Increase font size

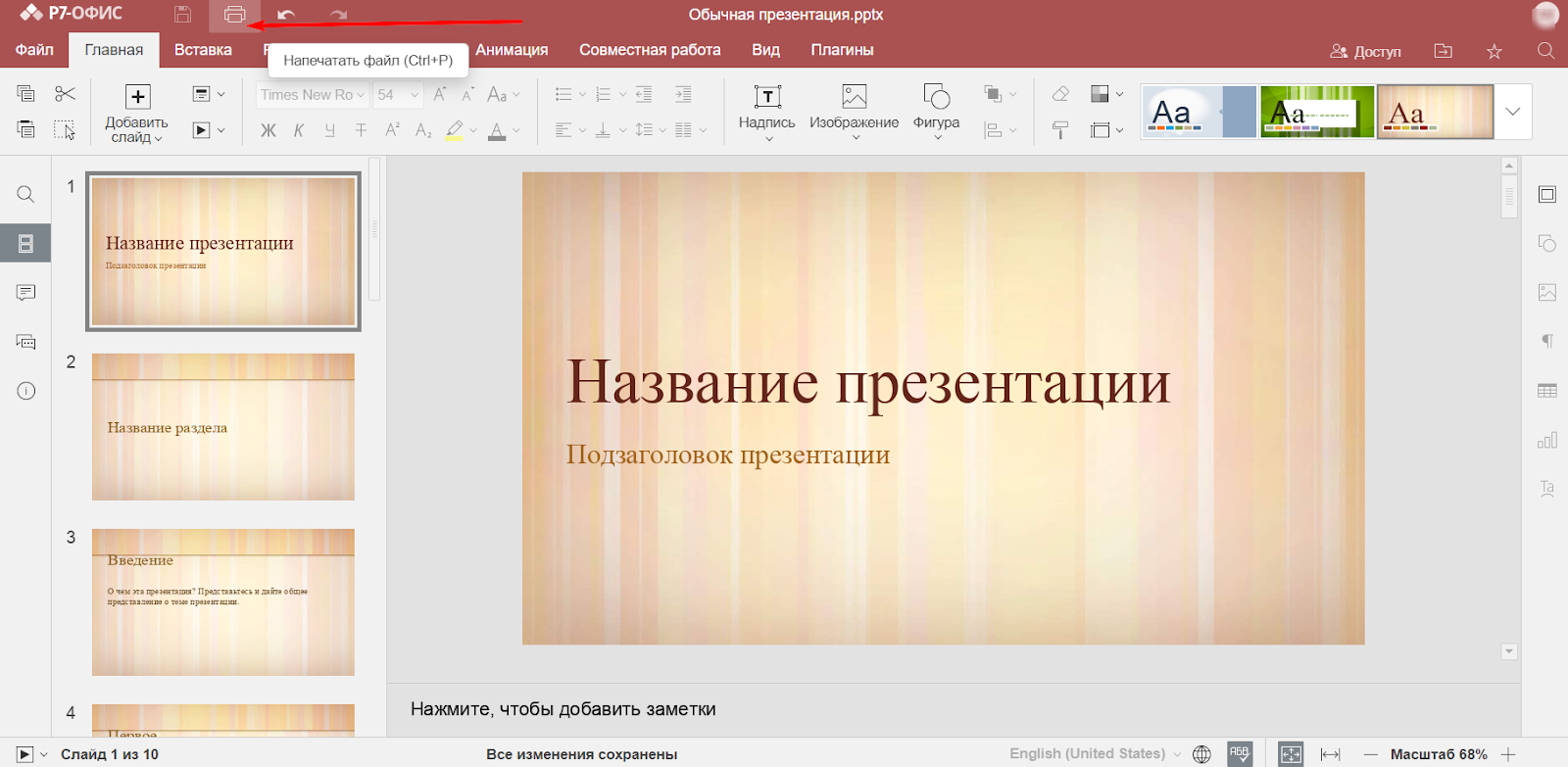pyautogui.click(x=440, y=94)
